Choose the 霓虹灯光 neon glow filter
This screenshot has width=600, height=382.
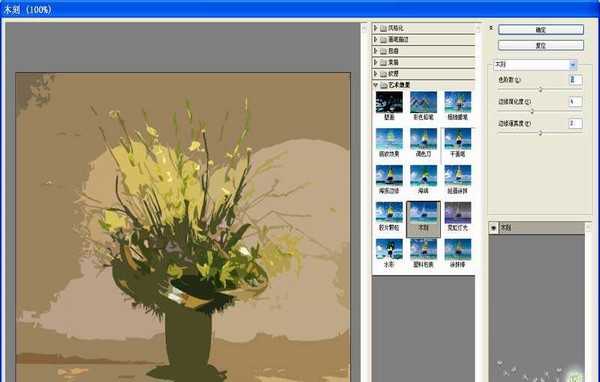(x=458, y=216)
